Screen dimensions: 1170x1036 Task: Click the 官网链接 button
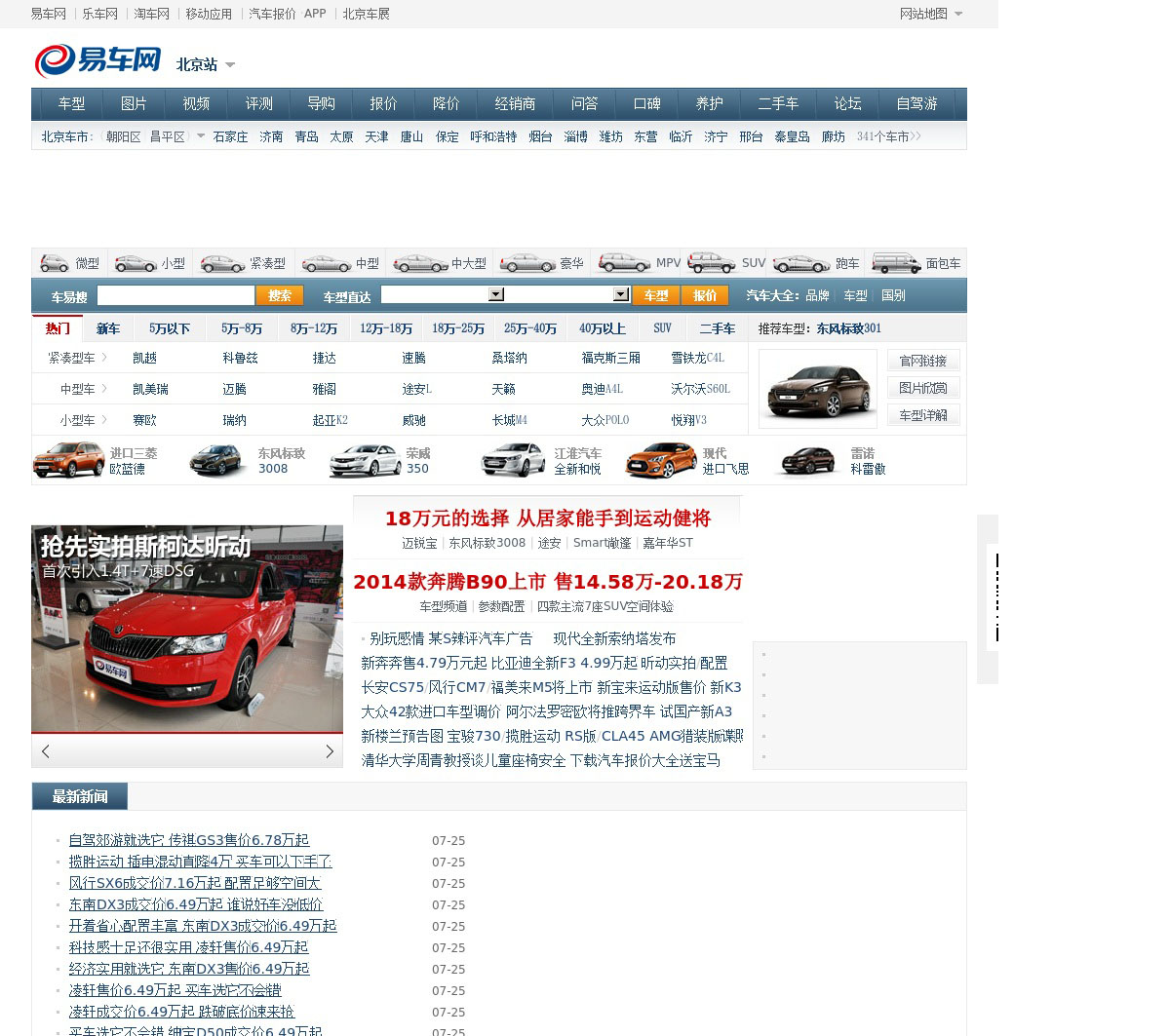[923, 361]
